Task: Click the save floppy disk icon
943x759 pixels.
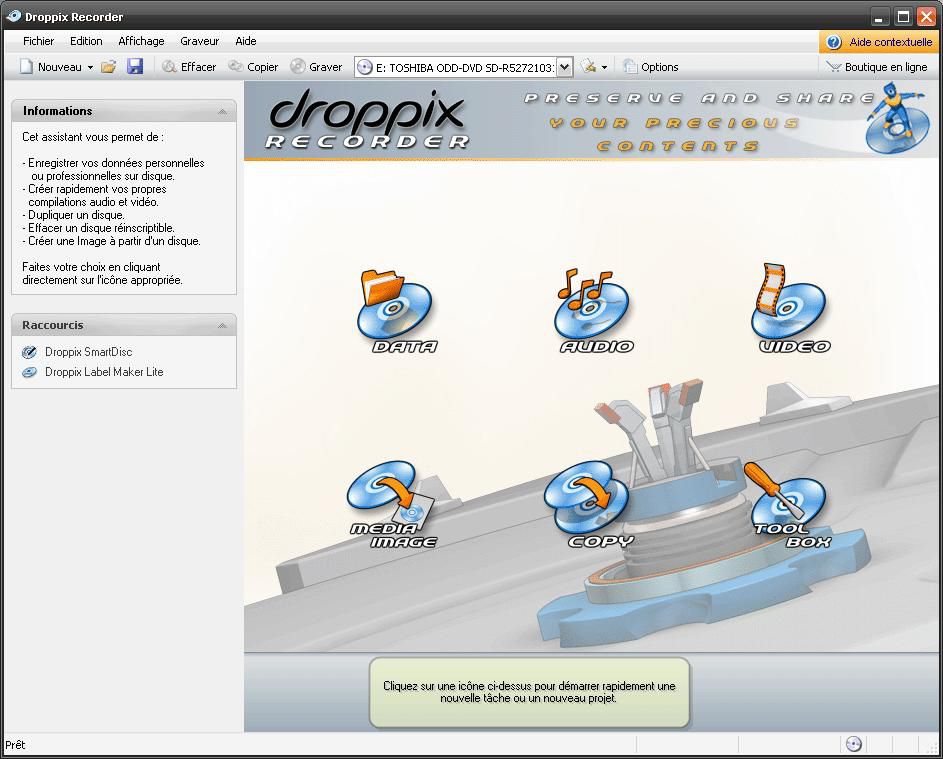Action: (x=135, y=66)
